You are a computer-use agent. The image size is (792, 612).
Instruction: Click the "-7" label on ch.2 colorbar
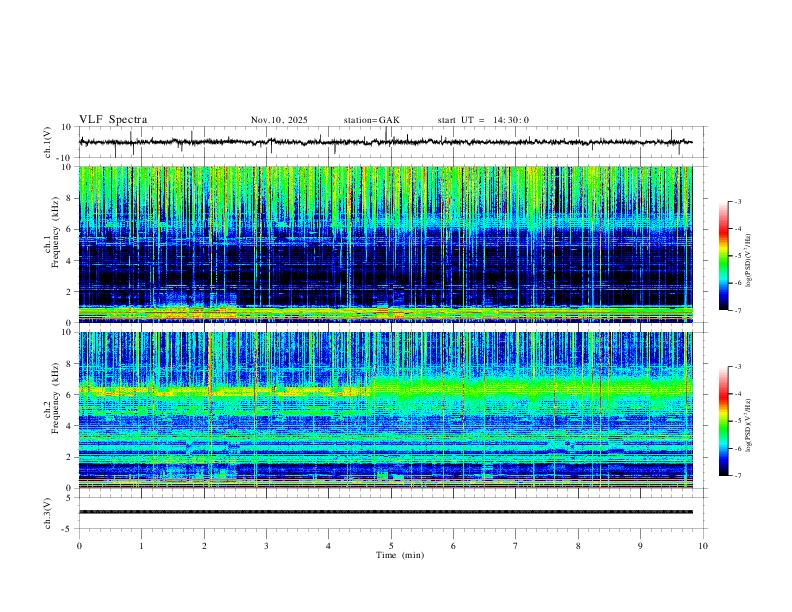point(737,476)
